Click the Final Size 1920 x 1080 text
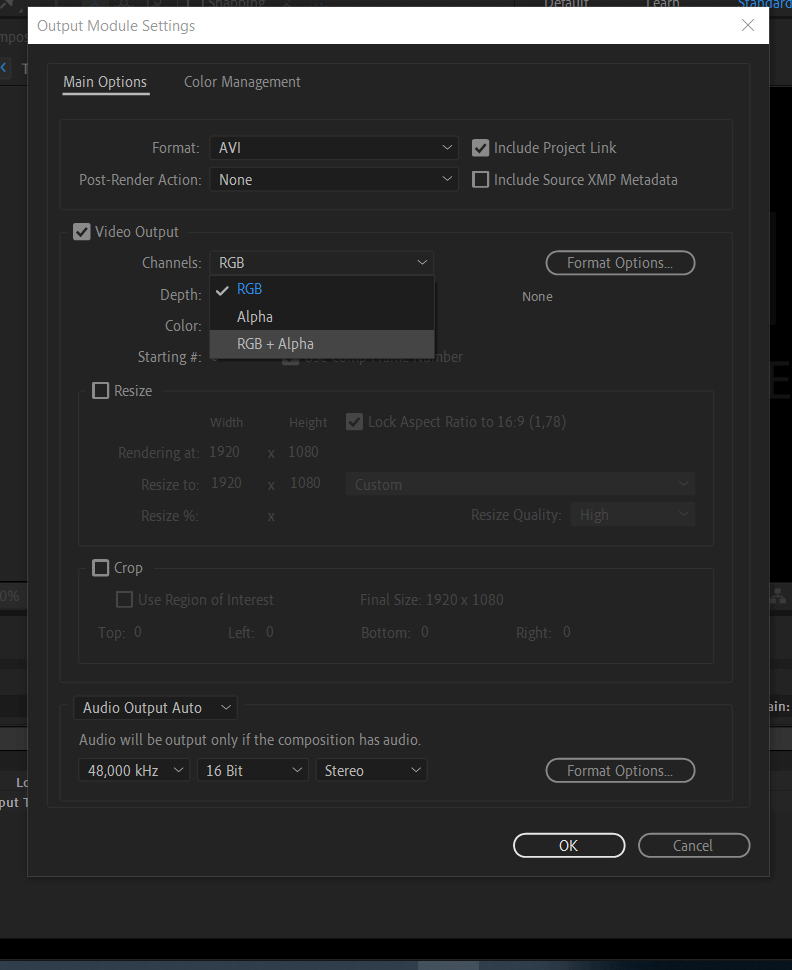 (x=432, y=600)
